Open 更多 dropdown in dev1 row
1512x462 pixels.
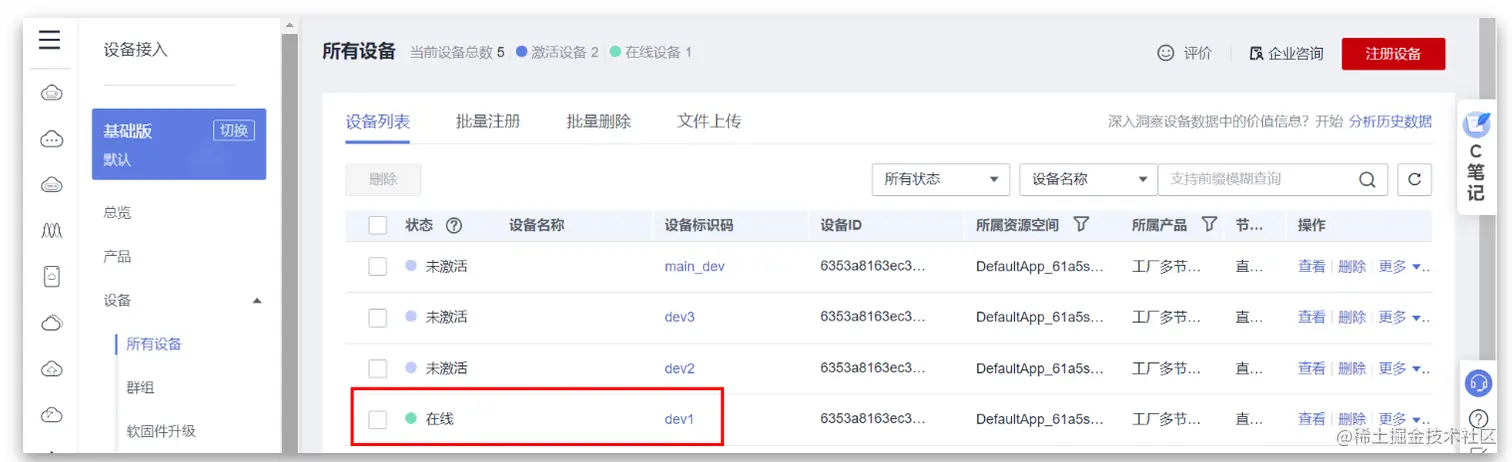tap(1404, 419)
